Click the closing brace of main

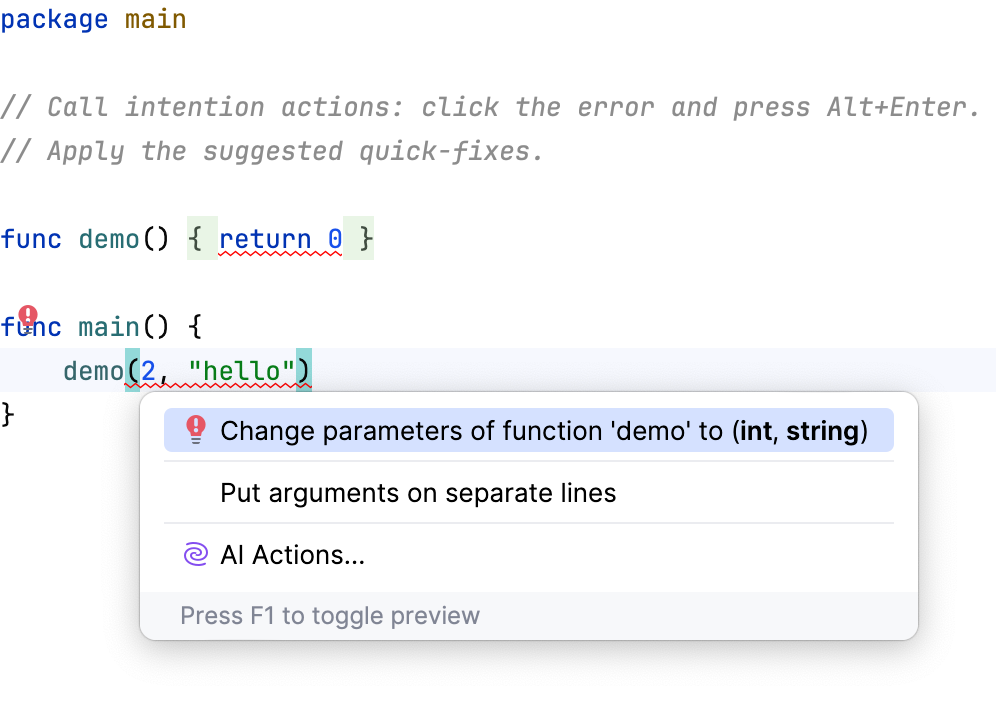(8, 414)
